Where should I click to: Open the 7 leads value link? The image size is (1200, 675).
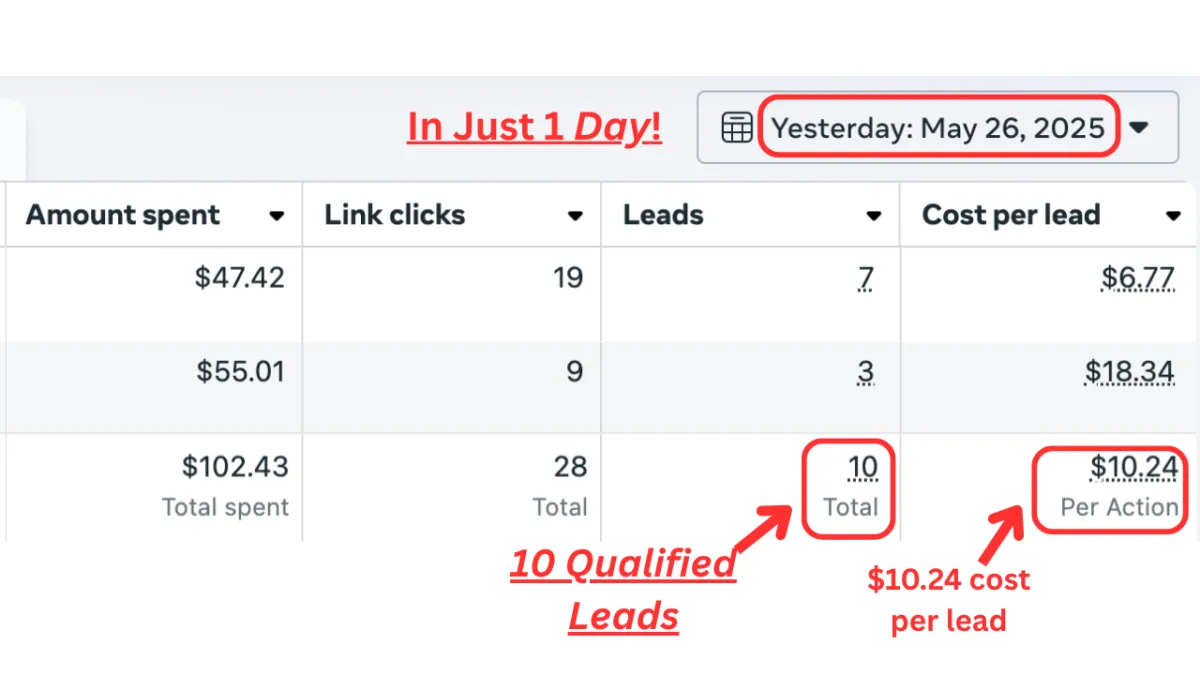point(865,278)
